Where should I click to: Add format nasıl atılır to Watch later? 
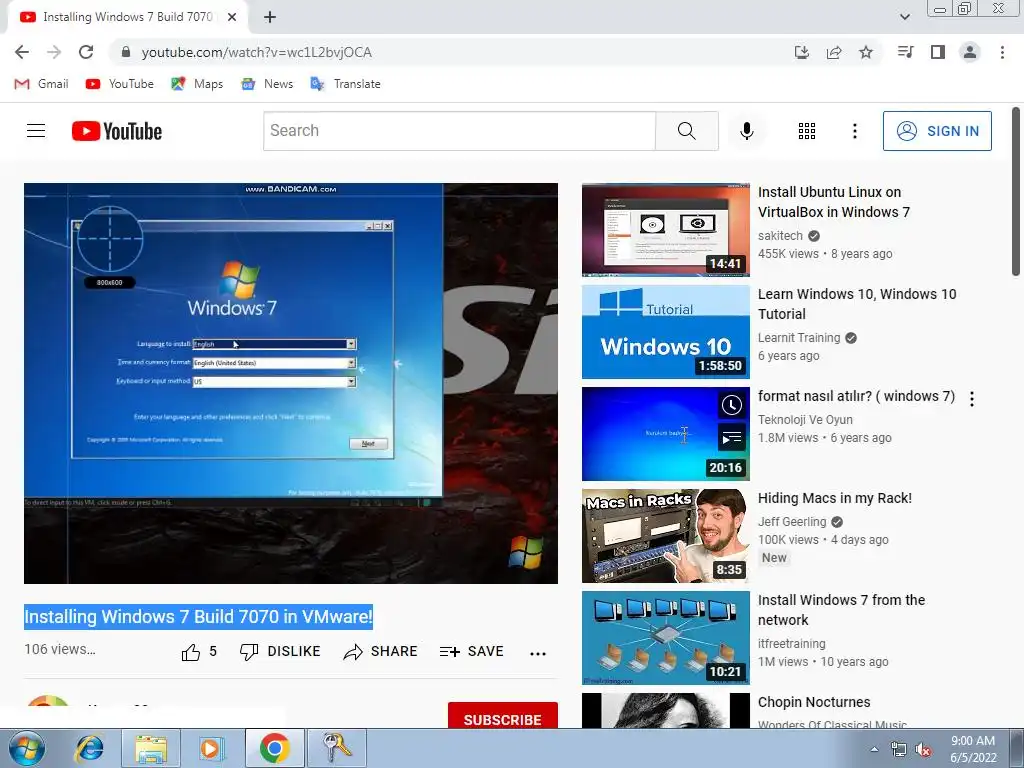click(x=731, y=405)
